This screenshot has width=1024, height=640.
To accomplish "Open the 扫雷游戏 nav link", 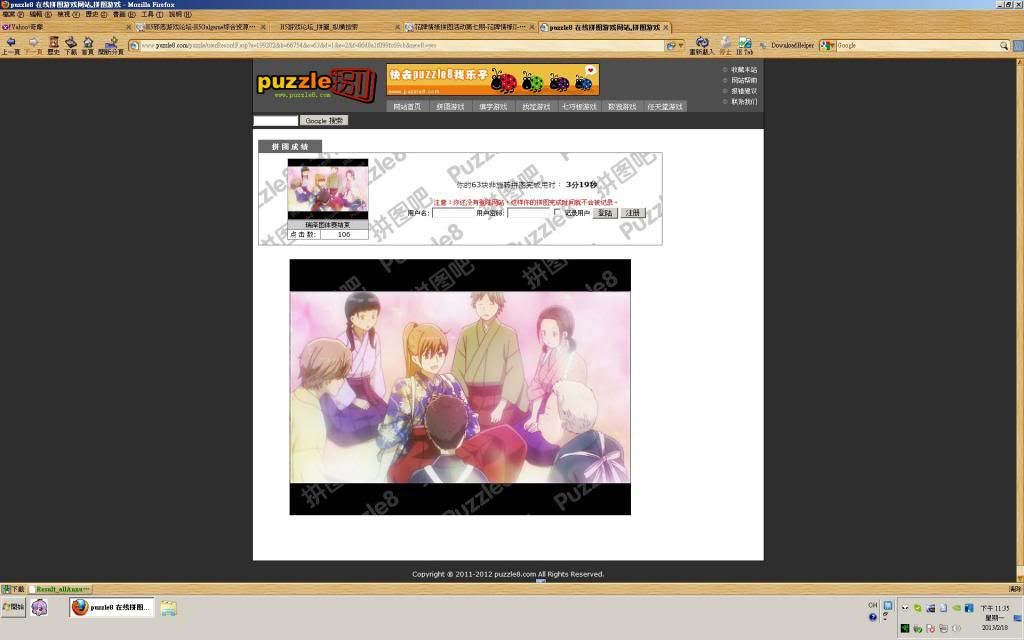I will [536, 106].
